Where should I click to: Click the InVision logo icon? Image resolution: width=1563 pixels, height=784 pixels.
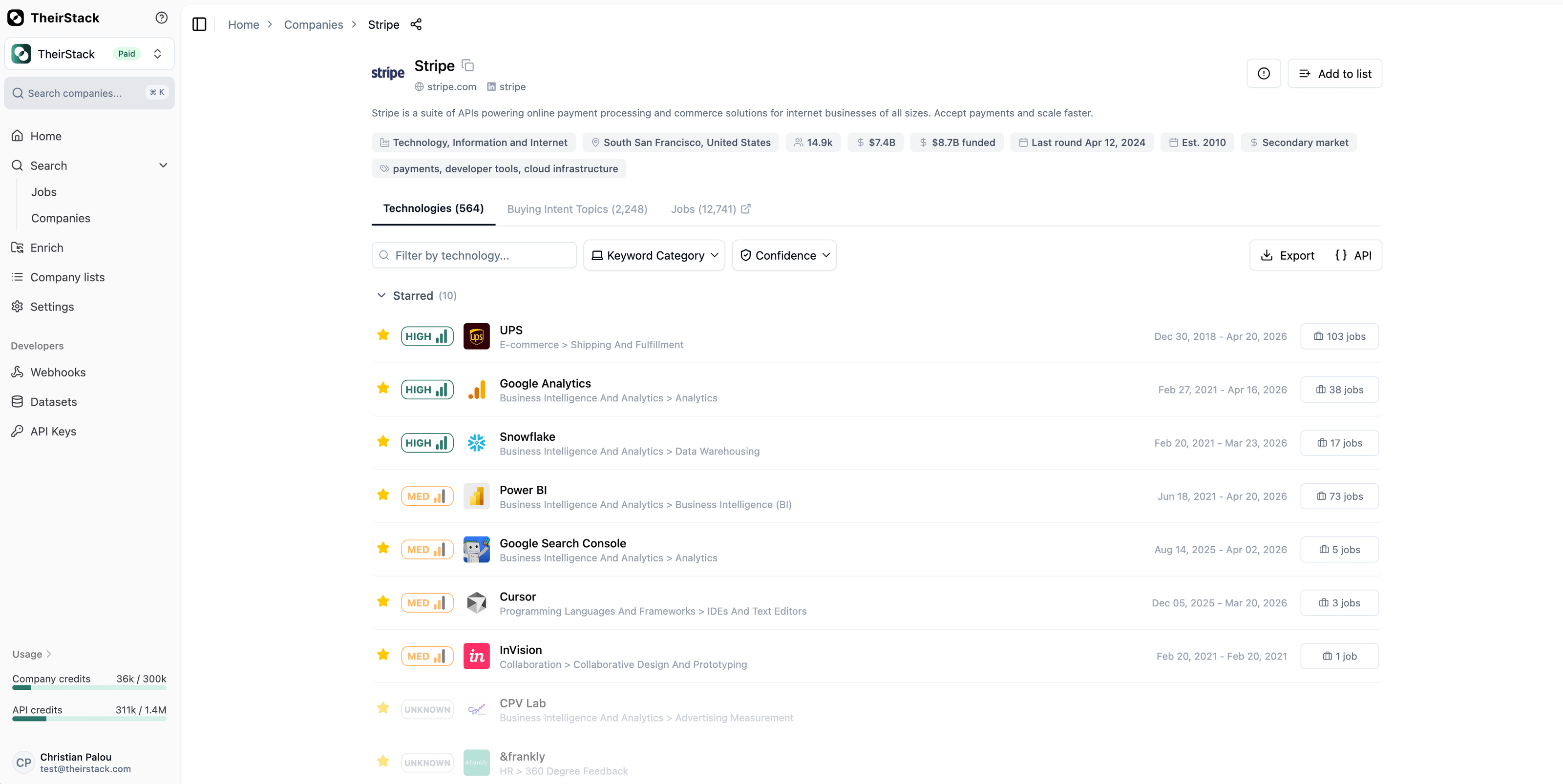pos(476,656)
